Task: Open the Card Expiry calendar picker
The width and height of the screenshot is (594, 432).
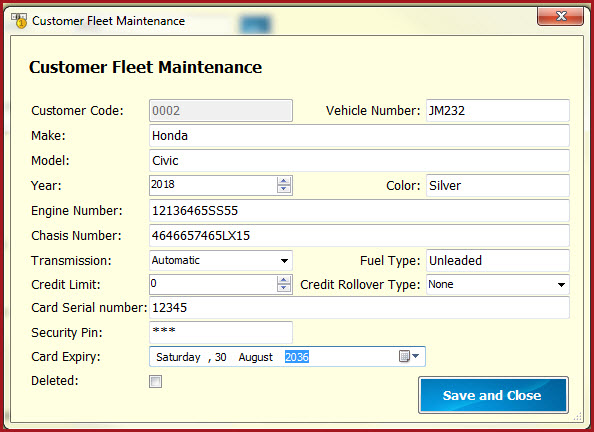Action: pos(409,356)
